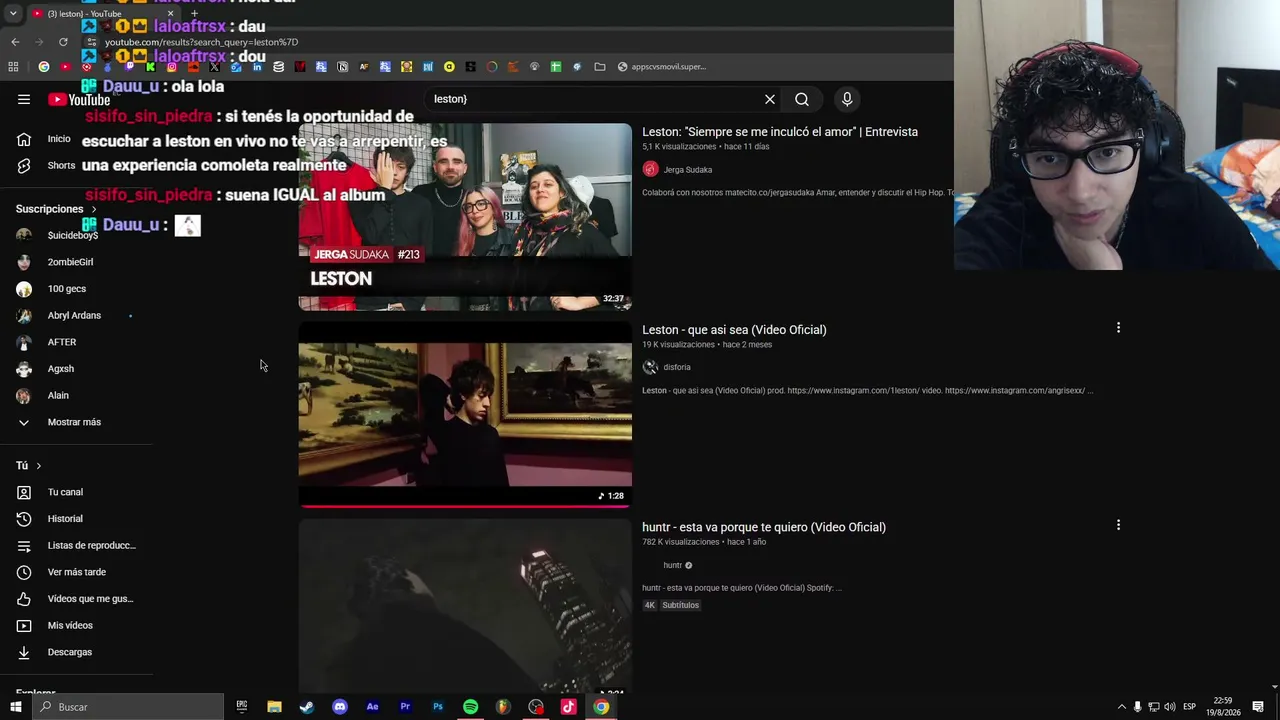The height and width of the screenshot is (720, 1280).
Task: Click the magnifier search button
Action: [x=802, y=99]
